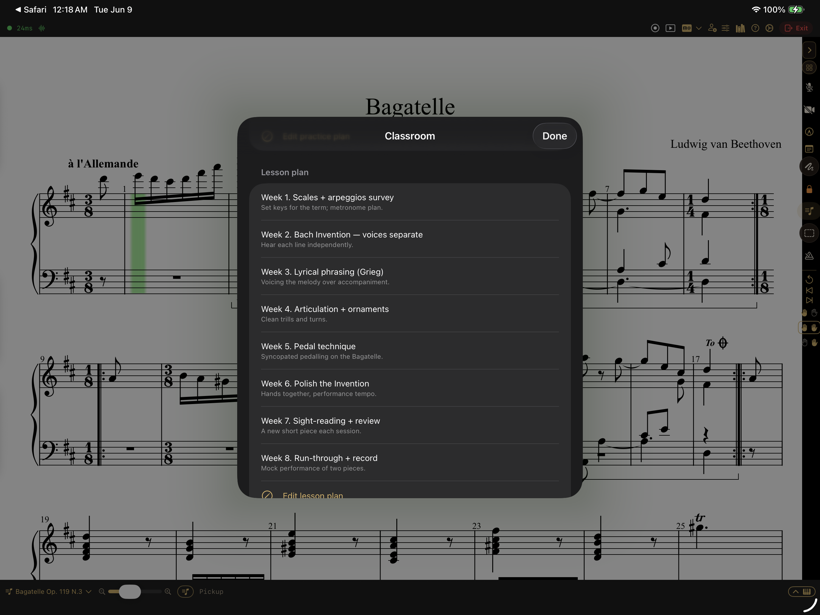Select Week 2. Bach Invention row

pyautogui.click(x=409, y=239)
